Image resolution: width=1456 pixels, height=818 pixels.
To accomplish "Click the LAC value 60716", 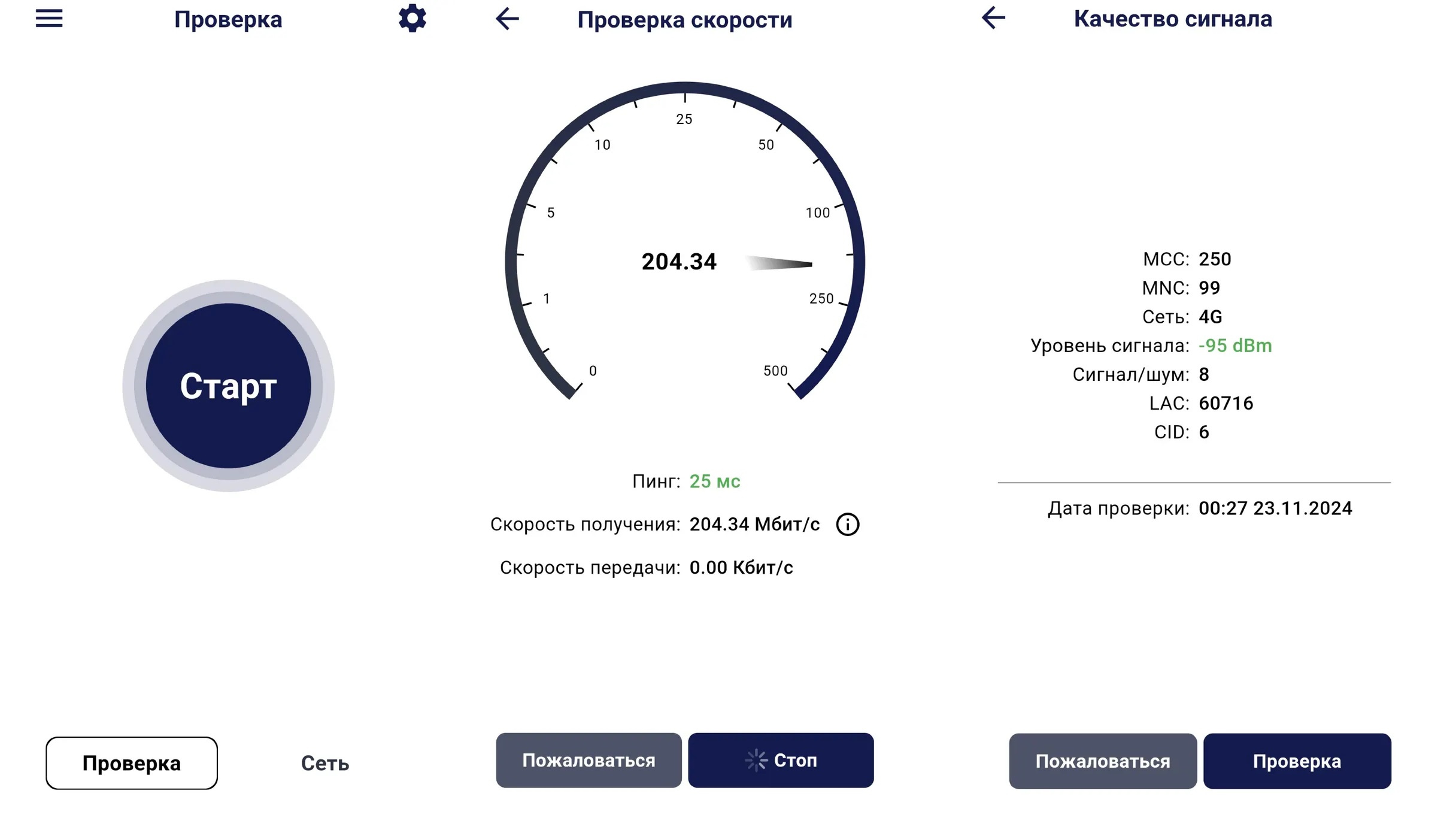I will 1226,403.
